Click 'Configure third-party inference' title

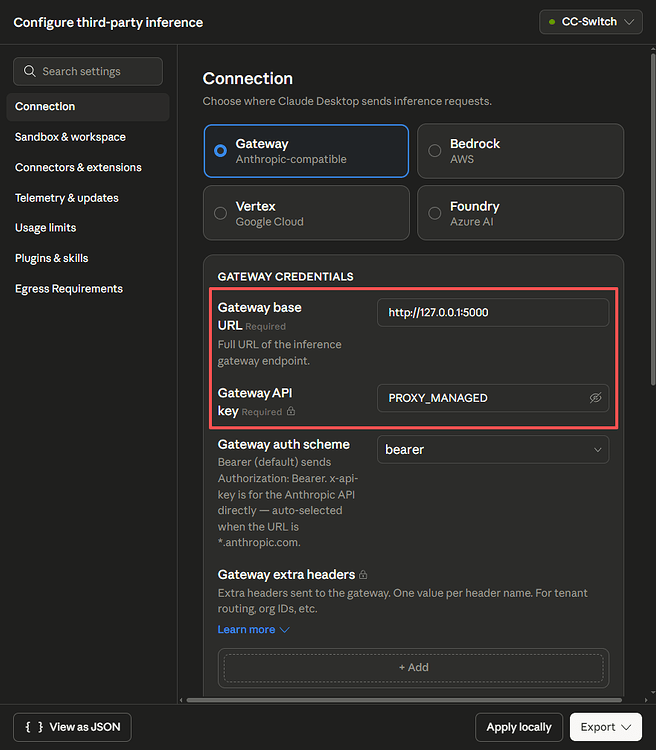pos(108,22)
